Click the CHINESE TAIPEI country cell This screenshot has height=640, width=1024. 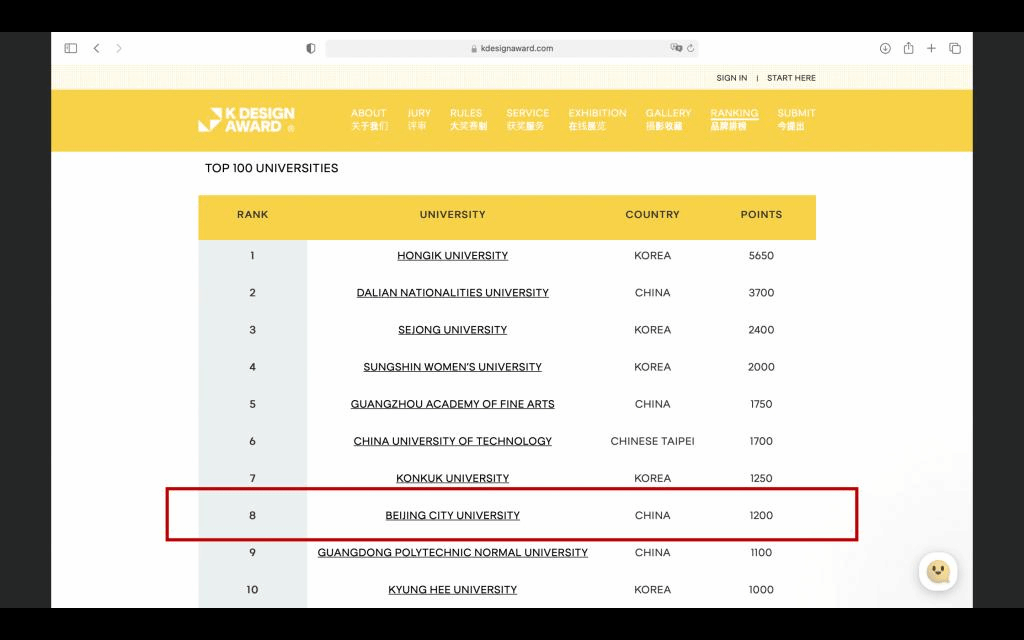click(x=652, y=441)
